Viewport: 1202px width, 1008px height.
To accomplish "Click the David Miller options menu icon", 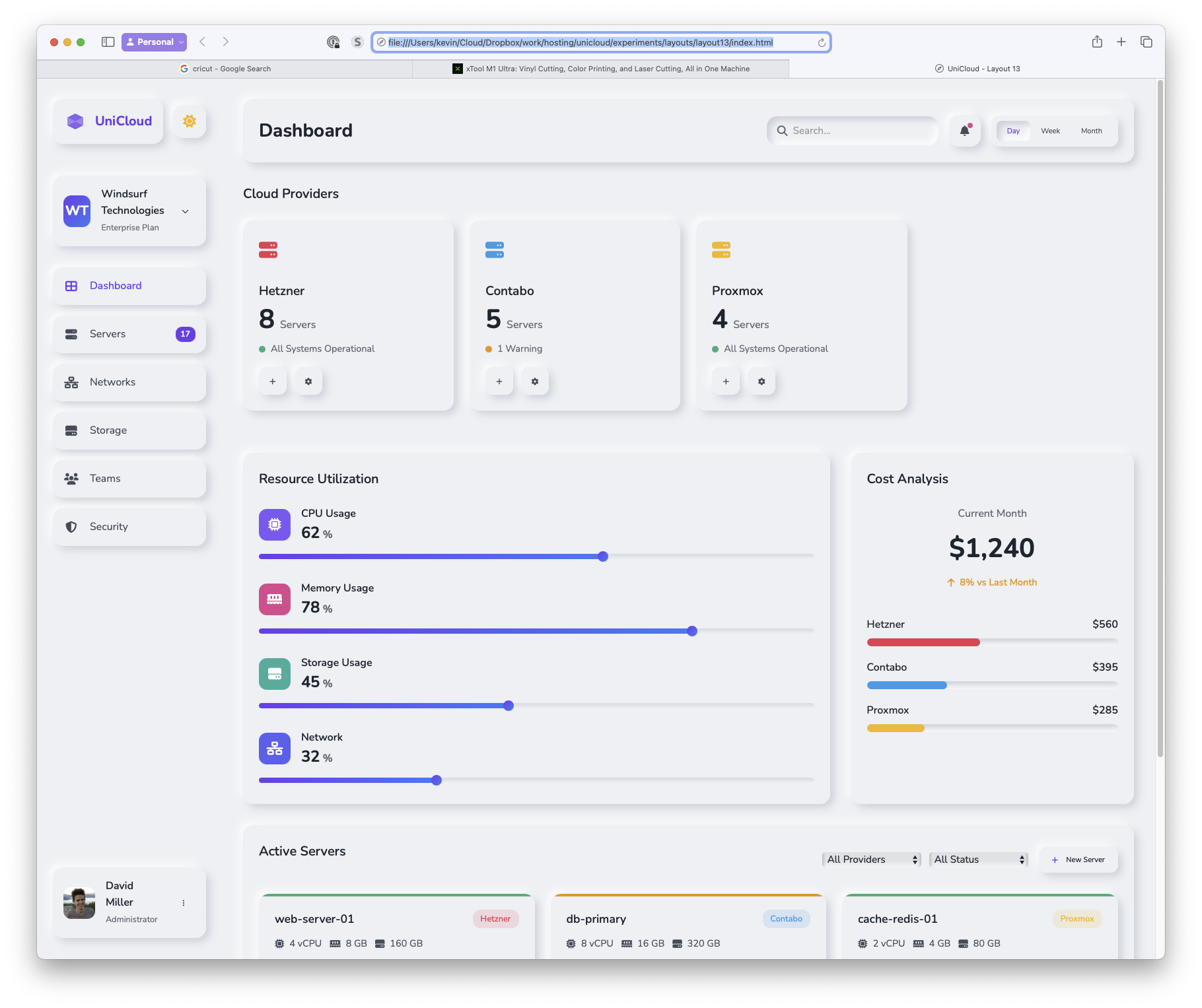I will [x=184, y=902].
